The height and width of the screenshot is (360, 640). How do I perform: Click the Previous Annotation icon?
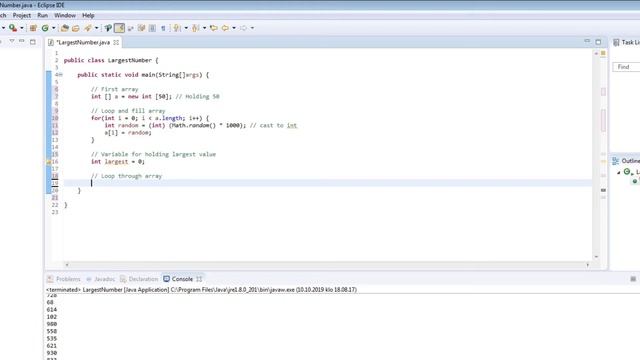point(196,28)
